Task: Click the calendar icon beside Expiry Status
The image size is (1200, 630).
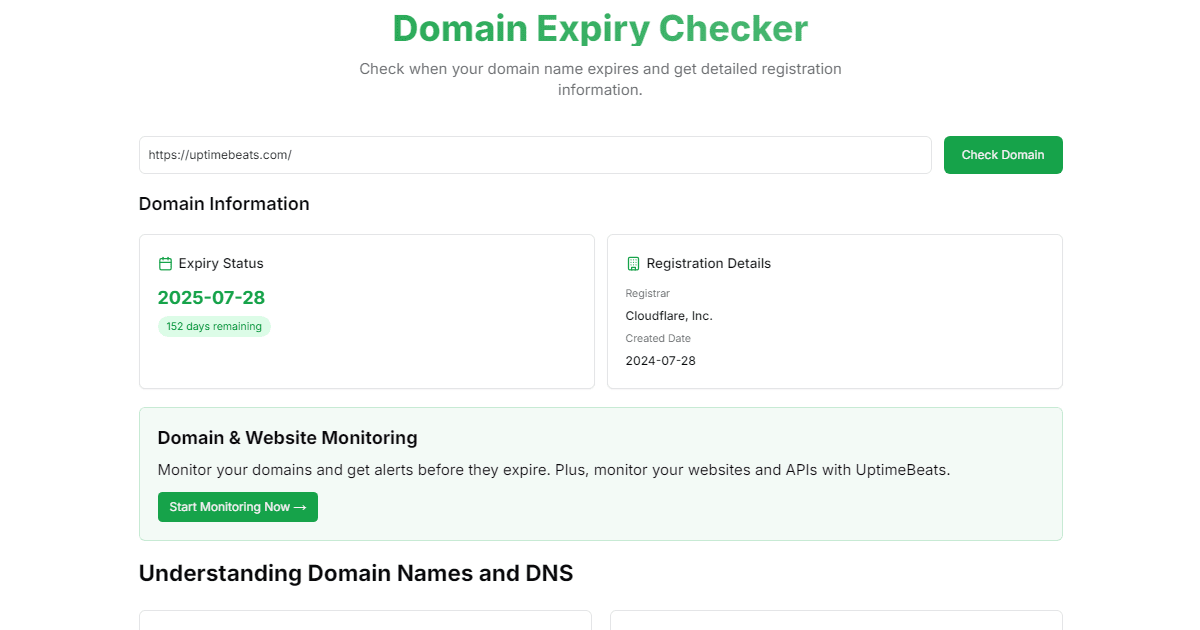Action: tap(163, 263)
